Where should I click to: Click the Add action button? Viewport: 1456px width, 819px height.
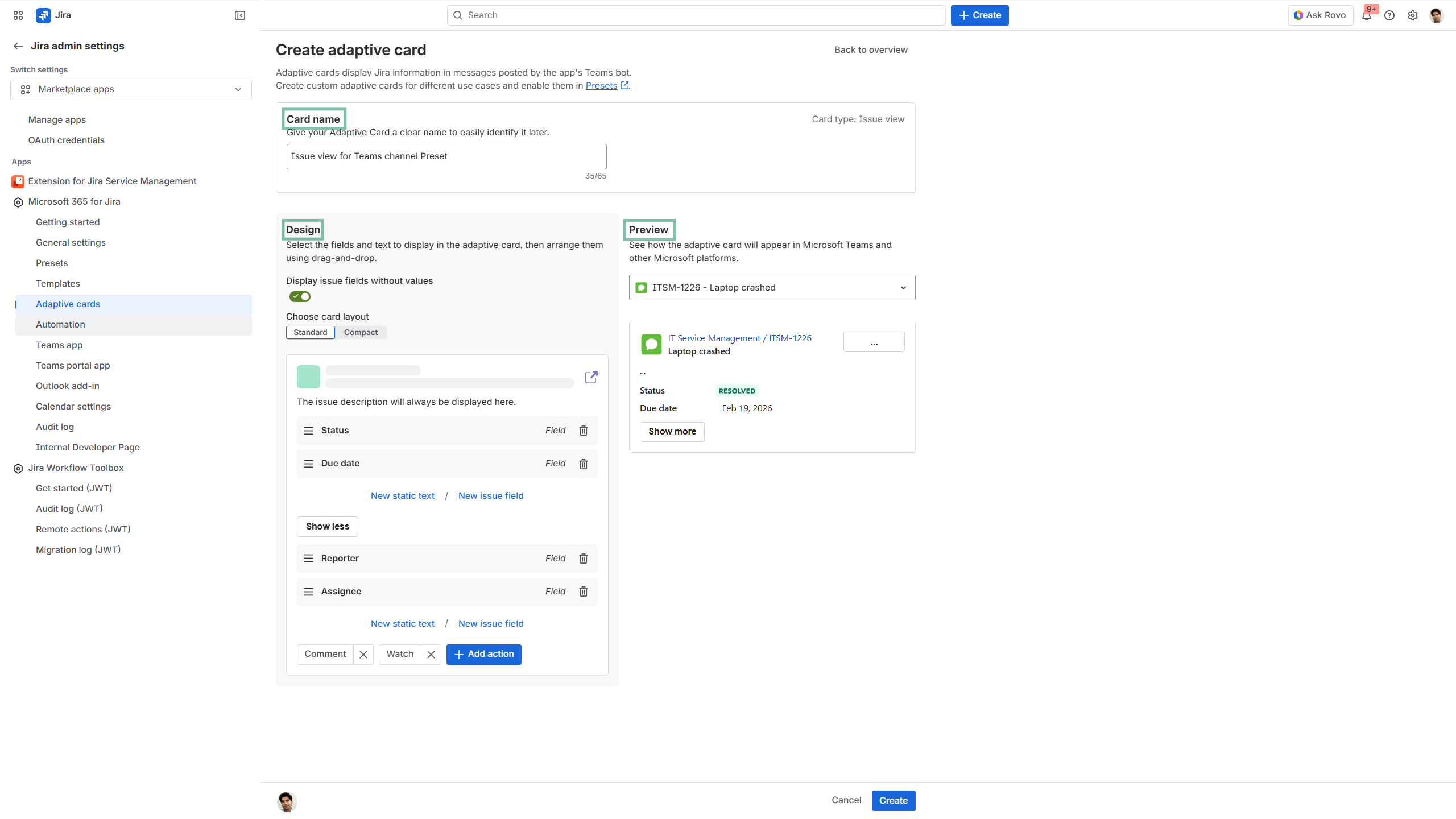(x=483, y=654)
